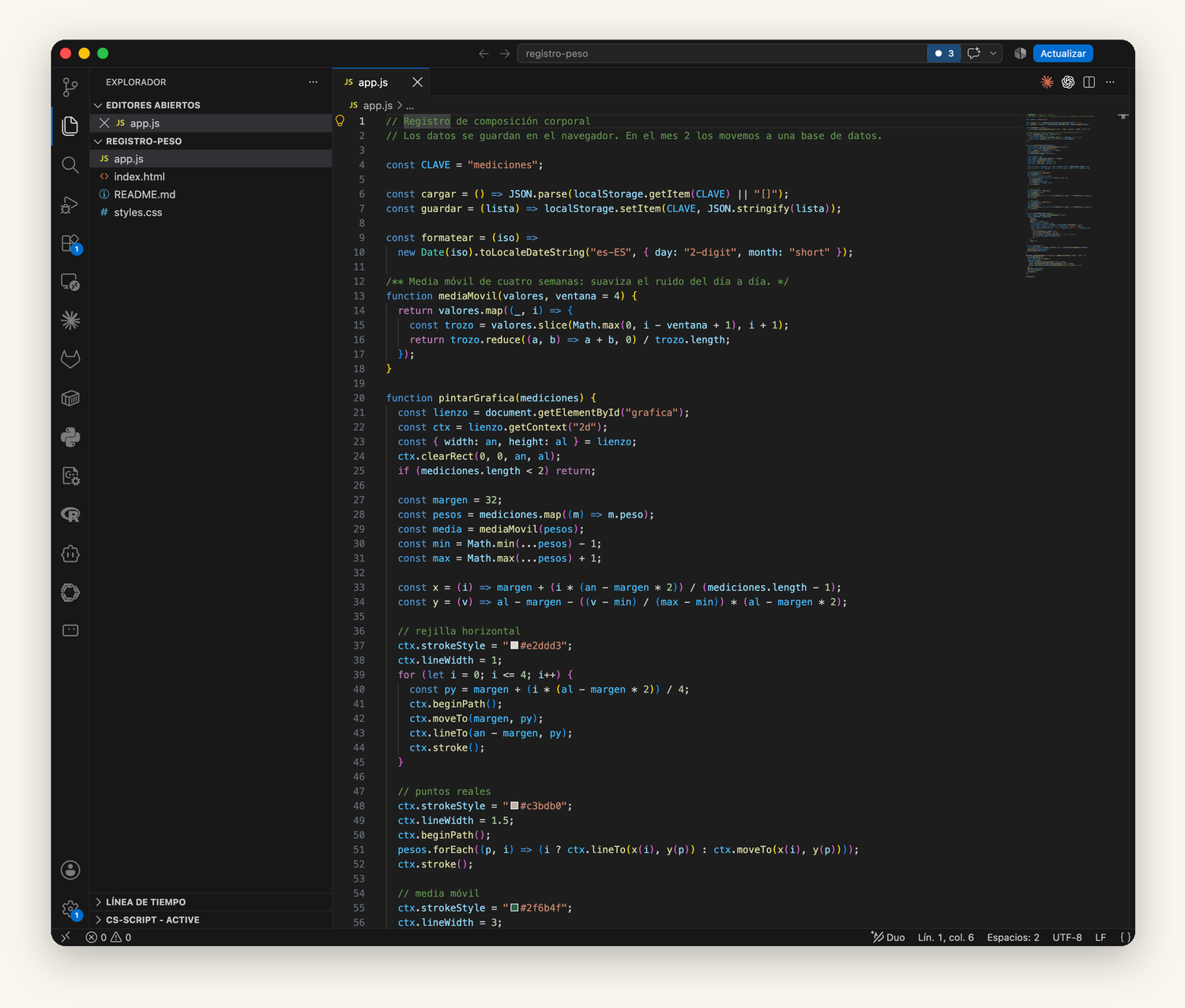Open the GitLab view
The height and width of the screenshot is (1008, 1185).
[x=70, y=359]
